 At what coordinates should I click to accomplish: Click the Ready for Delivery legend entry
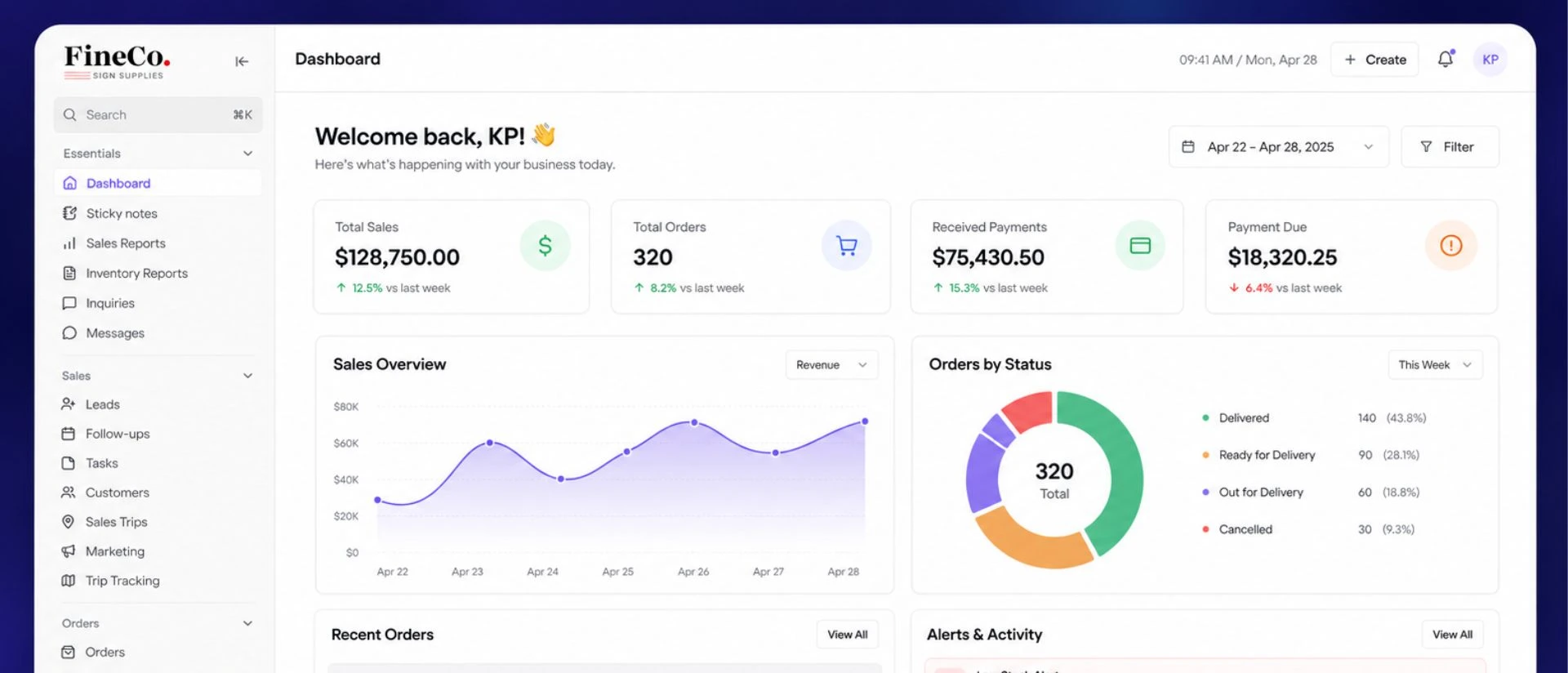tap(1311, 455)
